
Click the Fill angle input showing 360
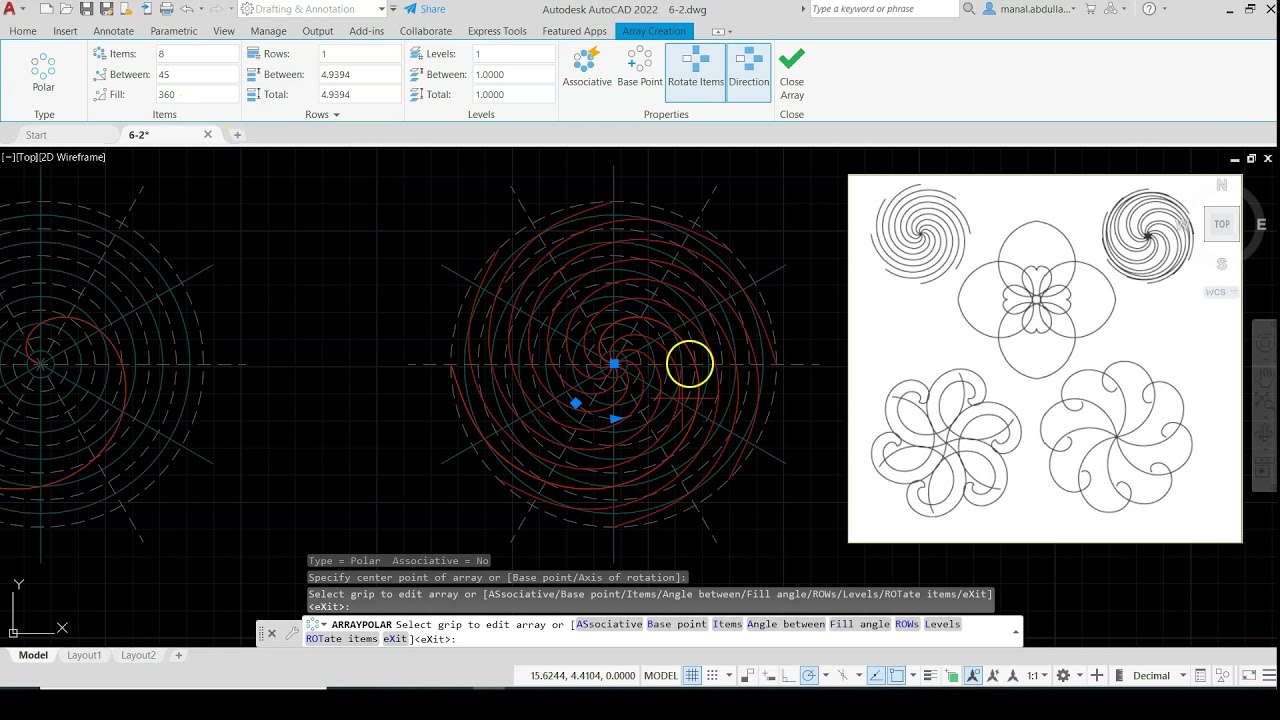(196, 94)
